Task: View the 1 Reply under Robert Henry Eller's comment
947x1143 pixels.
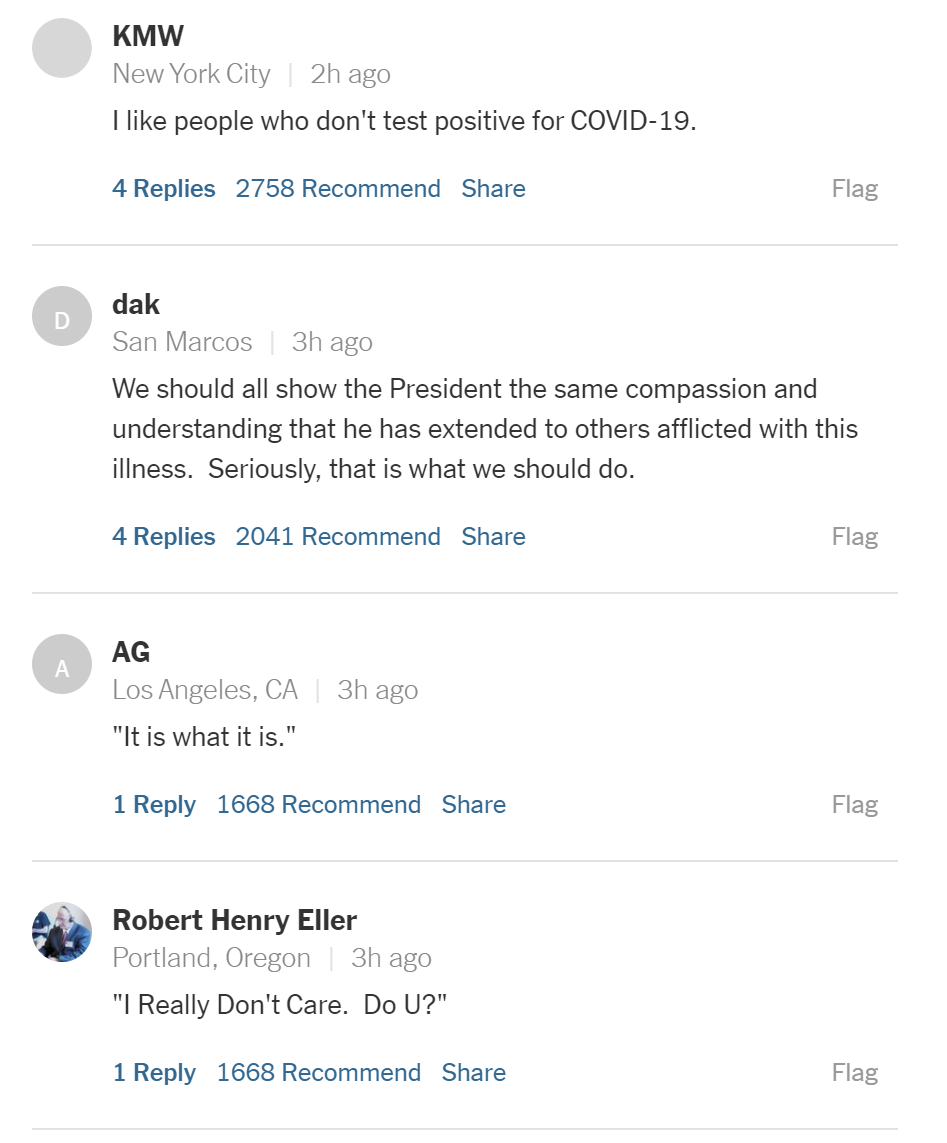Action: tap(154, 1073)
